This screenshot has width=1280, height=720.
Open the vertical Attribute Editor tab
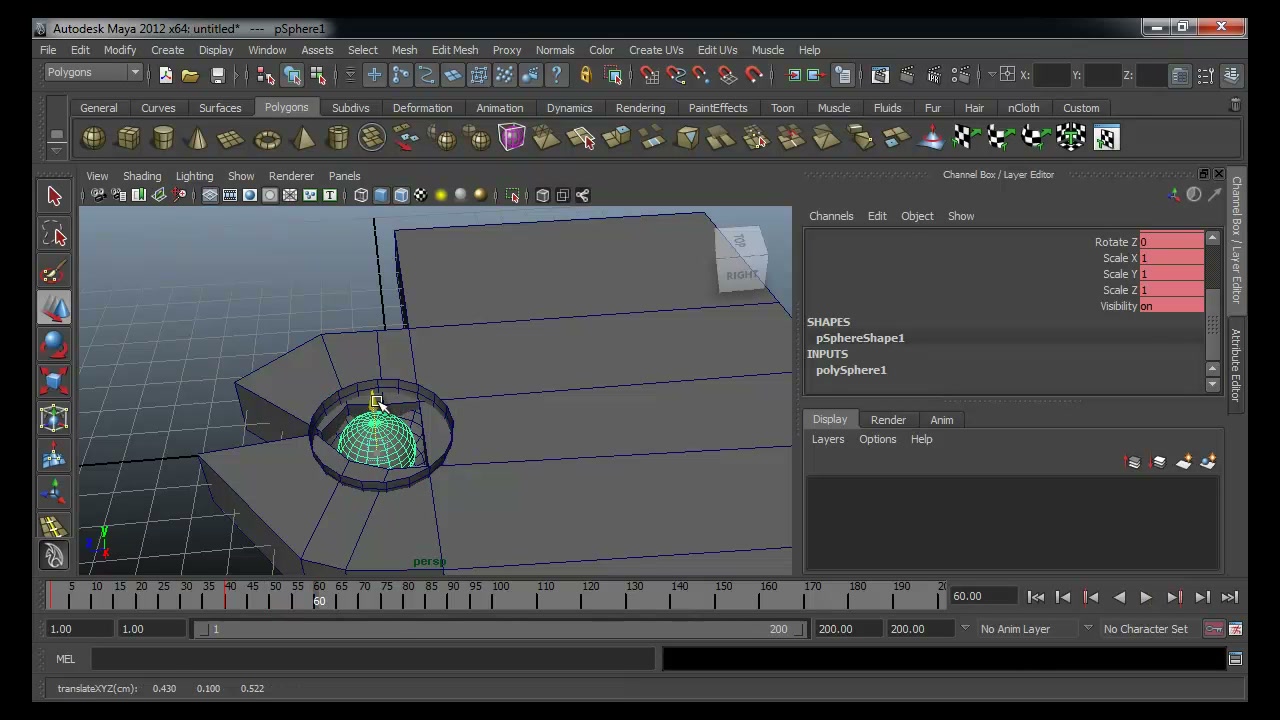(1236, 365)
